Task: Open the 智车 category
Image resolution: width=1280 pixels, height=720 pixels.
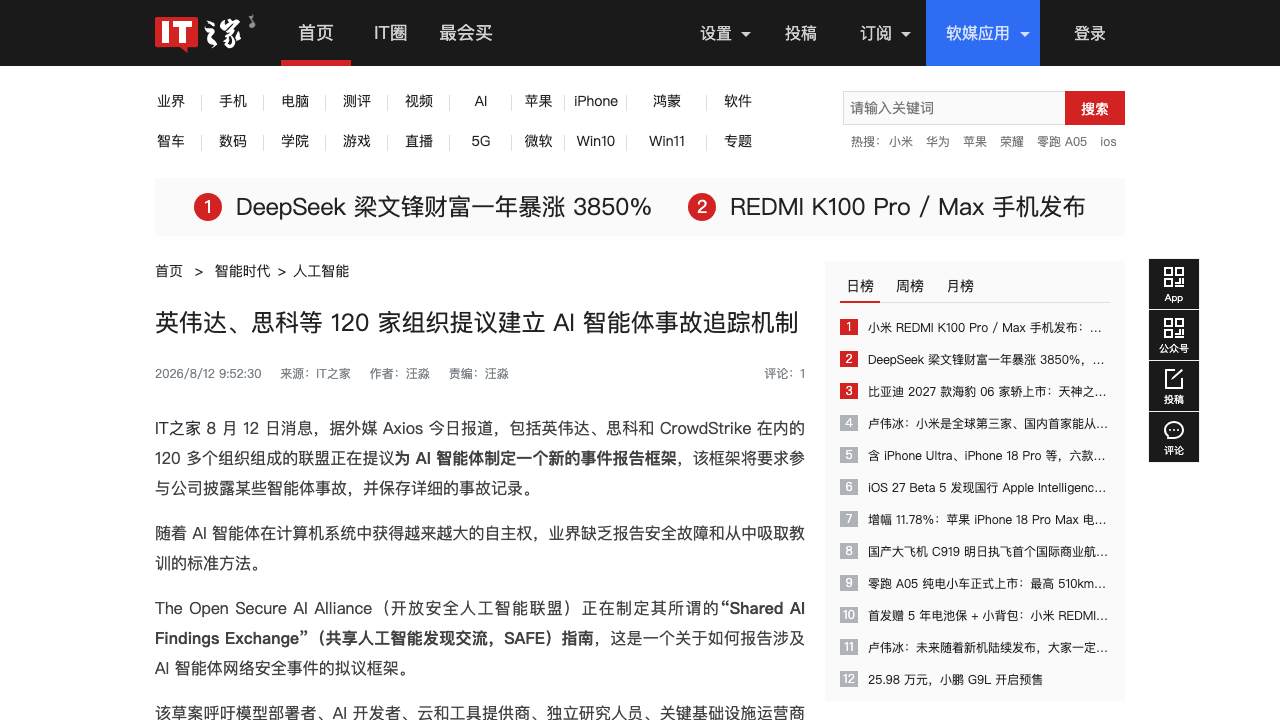Action: click(171, 141)
